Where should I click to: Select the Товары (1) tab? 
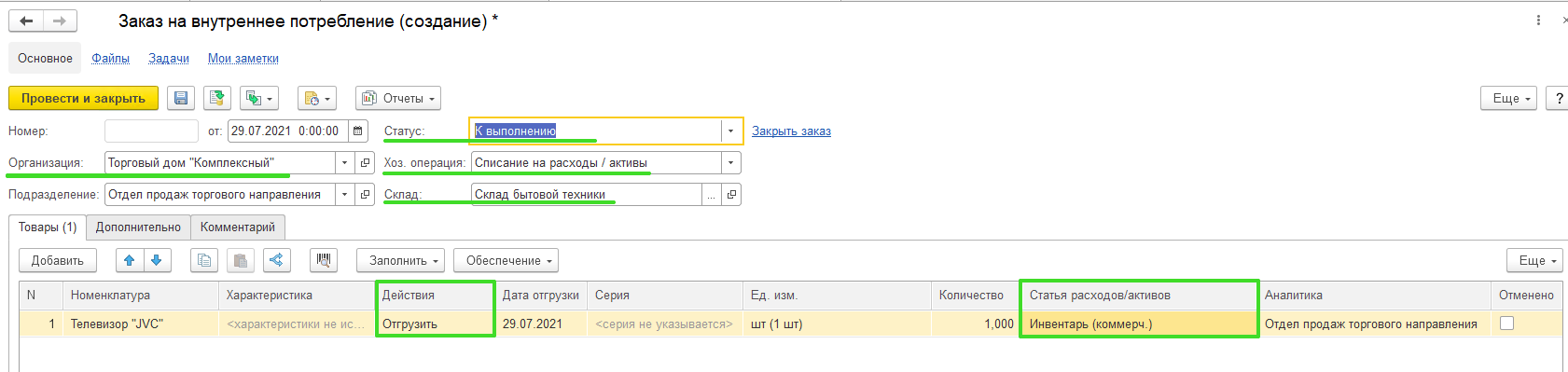48,227
